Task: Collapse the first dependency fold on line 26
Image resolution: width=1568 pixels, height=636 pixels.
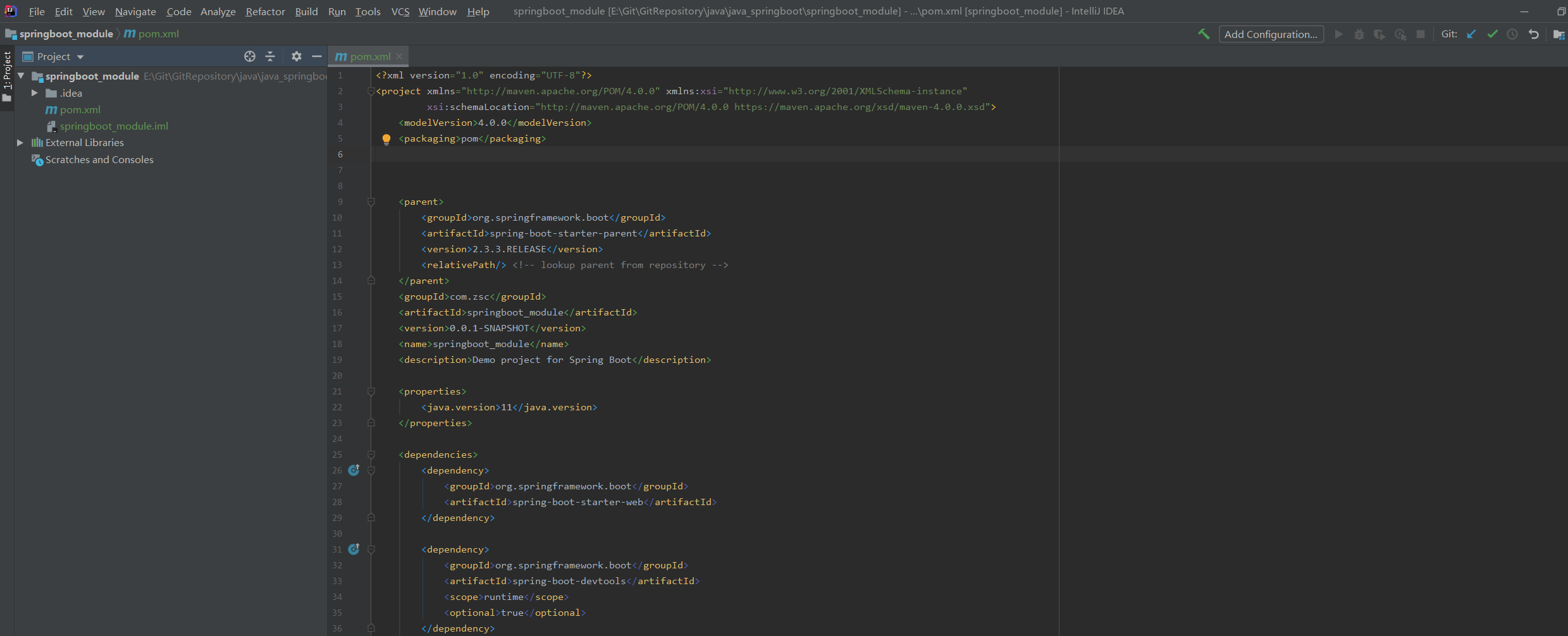Action: pos(371,470)
